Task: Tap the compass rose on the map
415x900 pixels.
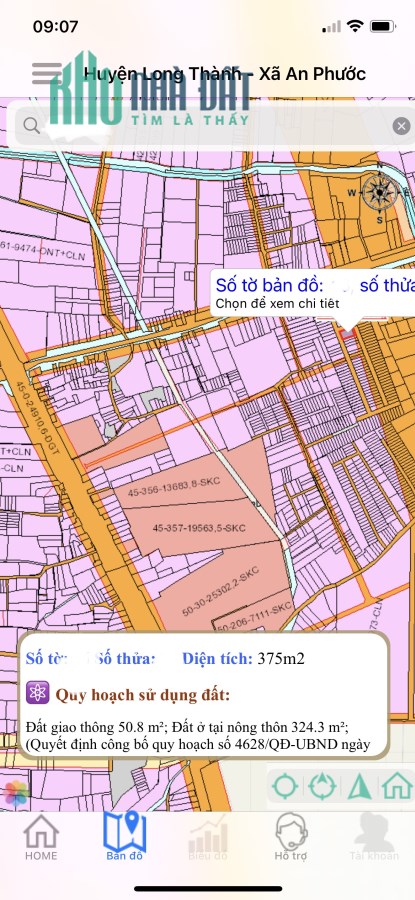Action: point(379,192)
